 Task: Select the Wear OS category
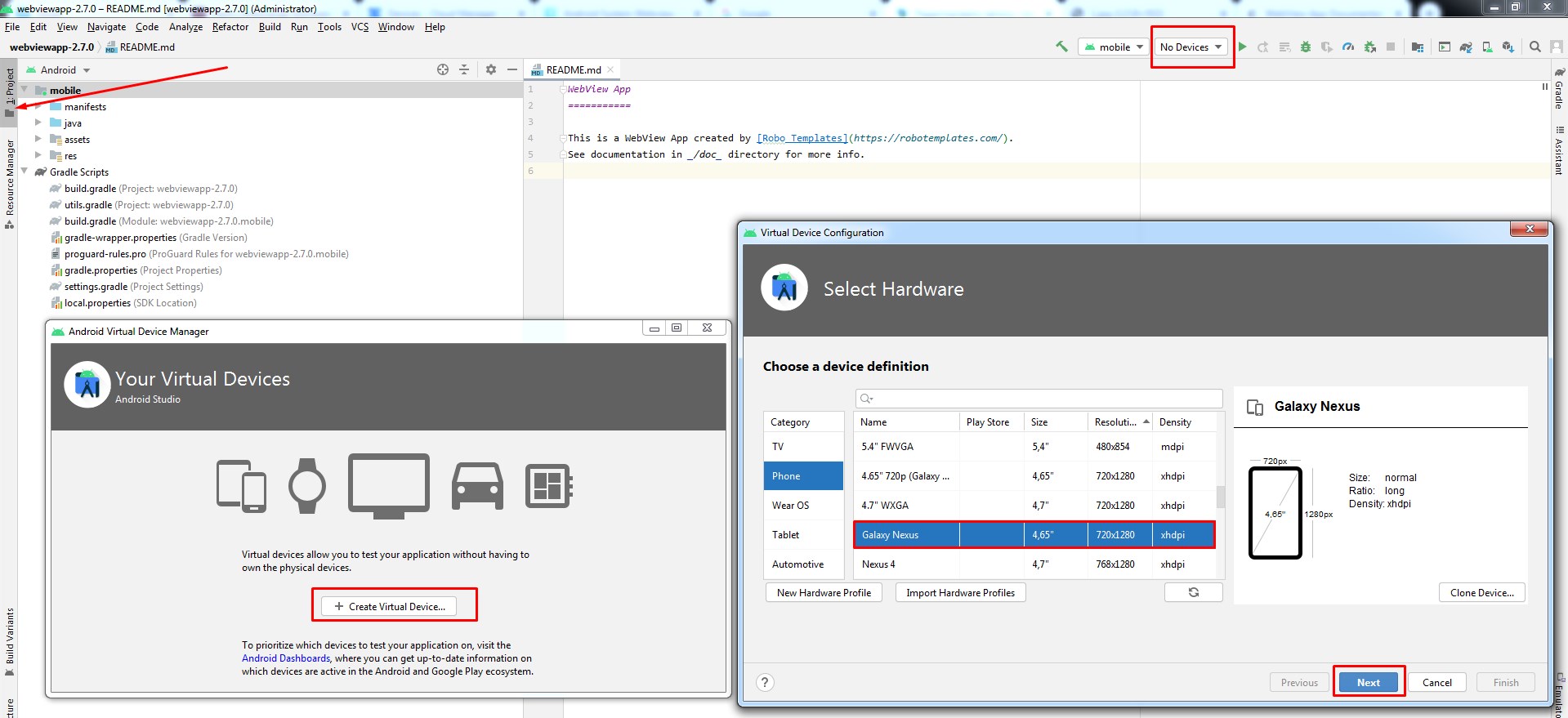click(803, 505)
